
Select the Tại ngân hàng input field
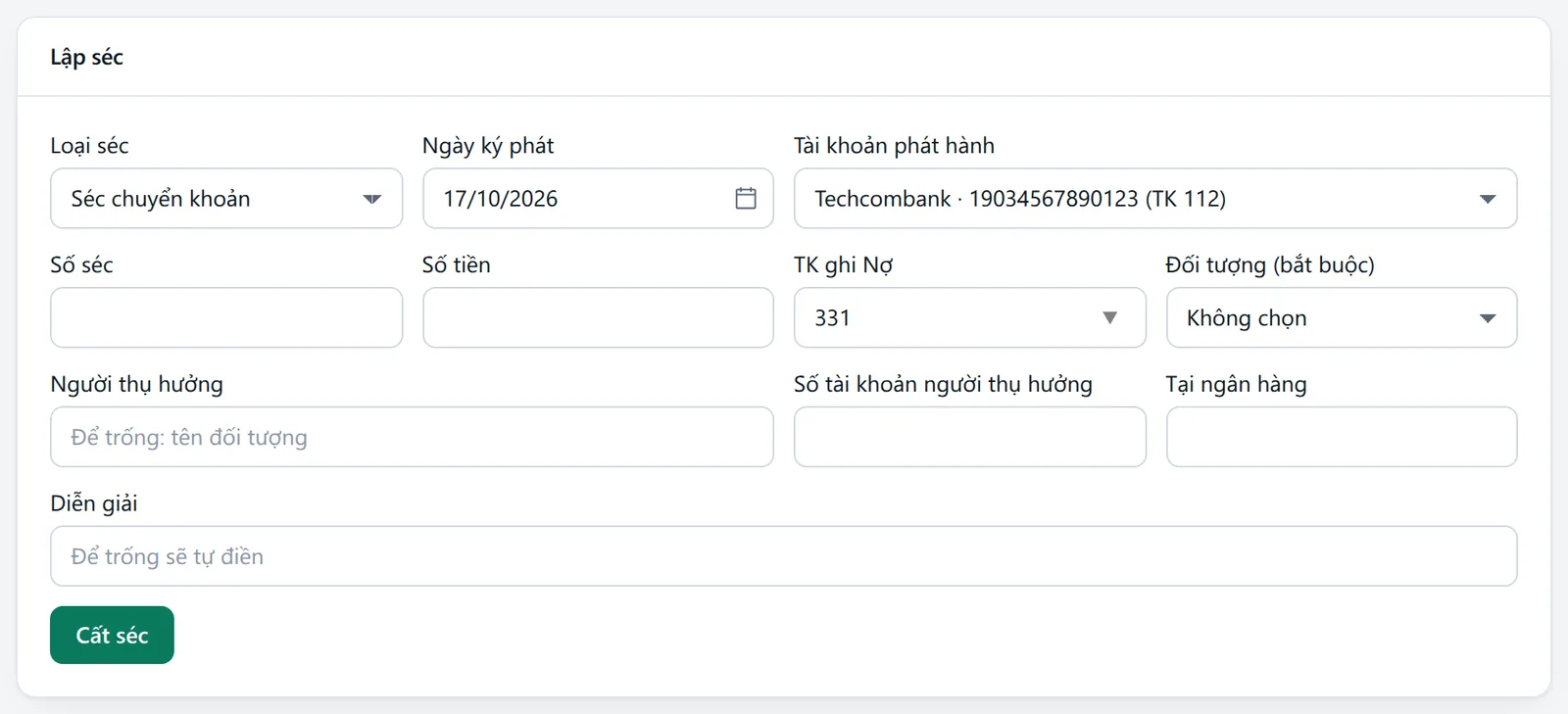pyautogui.click(x=1342, y=437)
